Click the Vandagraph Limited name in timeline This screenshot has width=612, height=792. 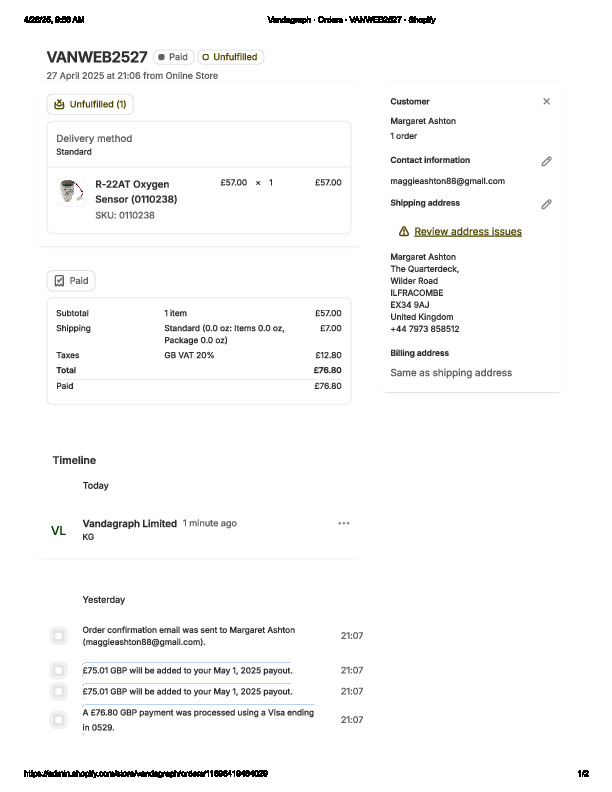coord(129,523)
